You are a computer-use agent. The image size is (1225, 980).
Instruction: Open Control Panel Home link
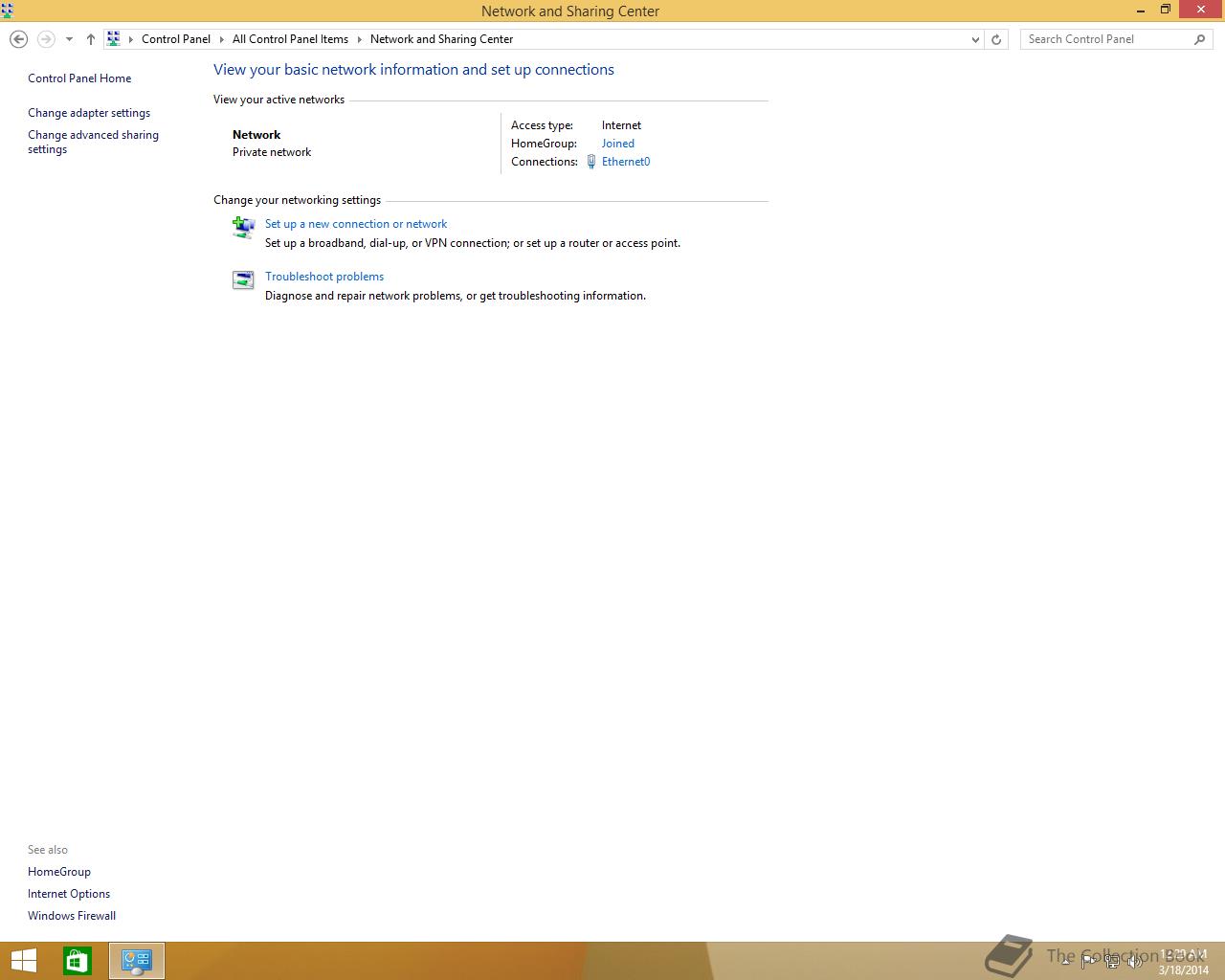pos(79,78)
